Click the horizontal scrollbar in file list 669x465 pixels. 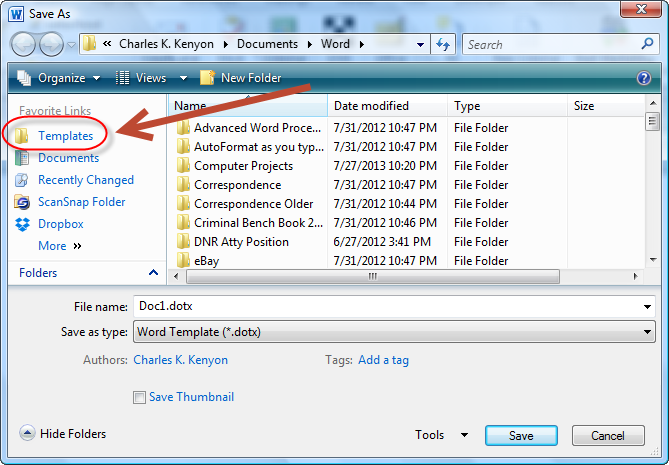click(373, 276)
